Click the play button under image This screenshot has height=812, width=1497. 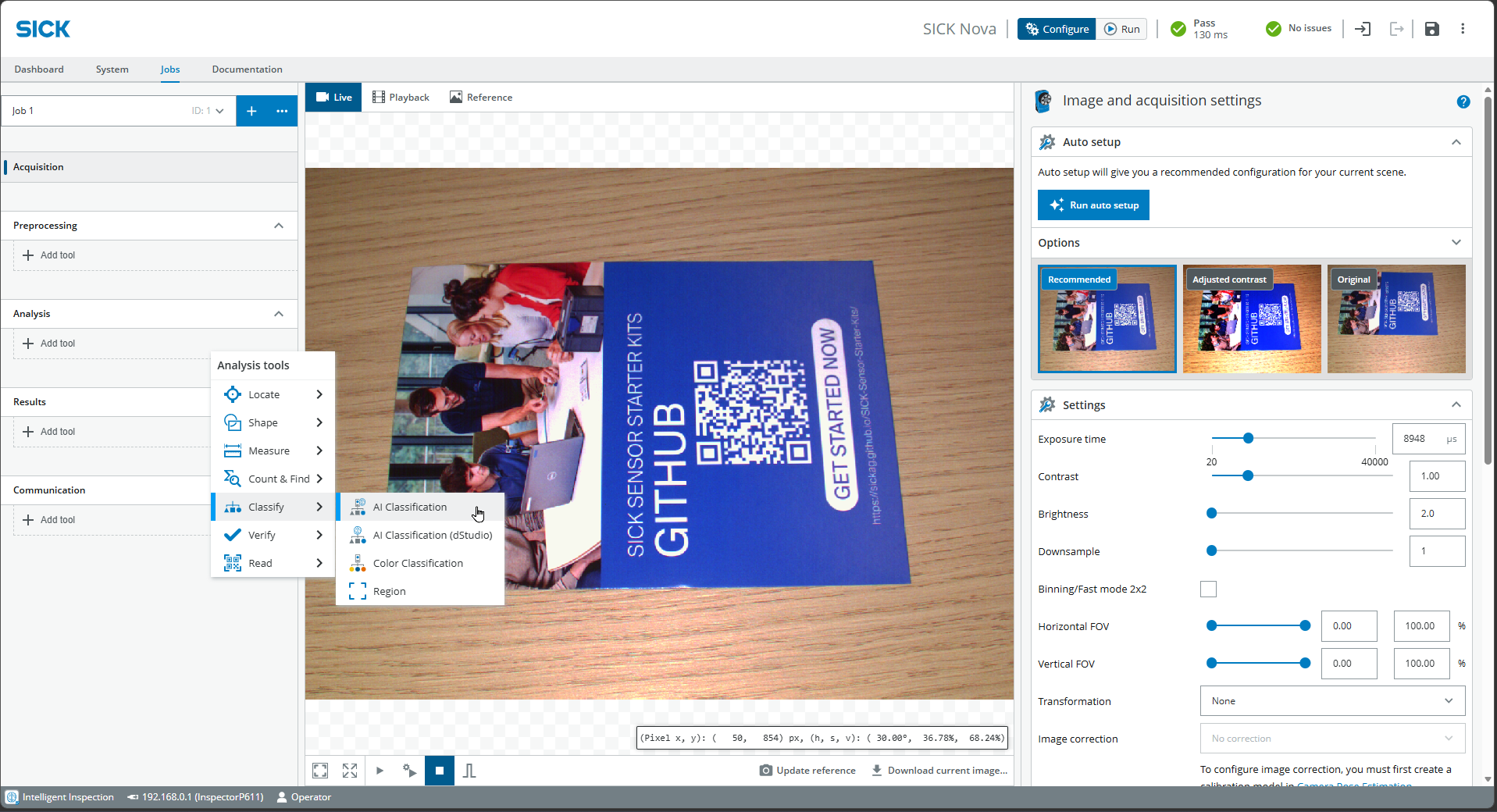(380, 771)
